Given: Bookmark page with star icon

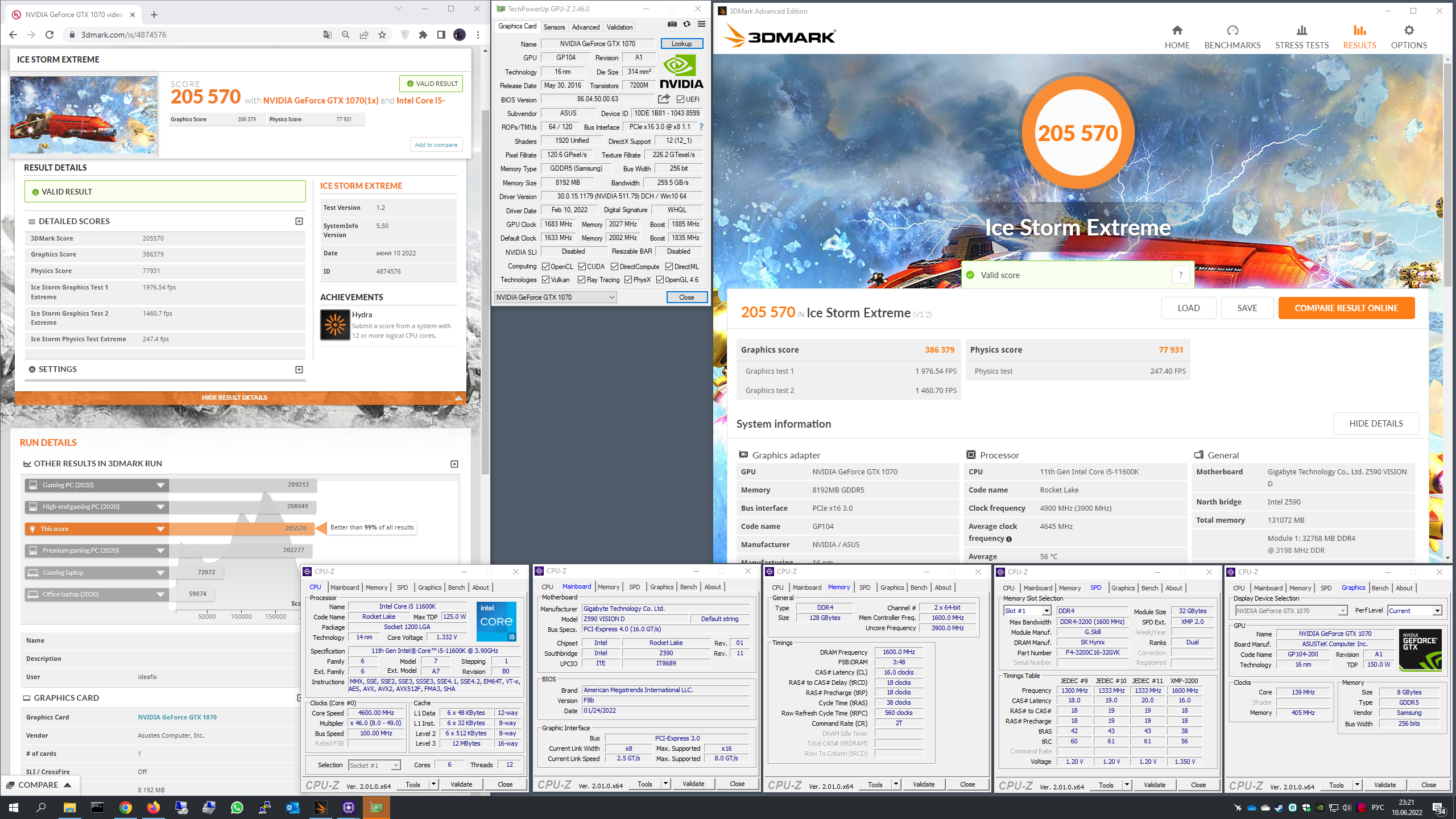Looking at the screenshot, I should [x=382, y=35].
